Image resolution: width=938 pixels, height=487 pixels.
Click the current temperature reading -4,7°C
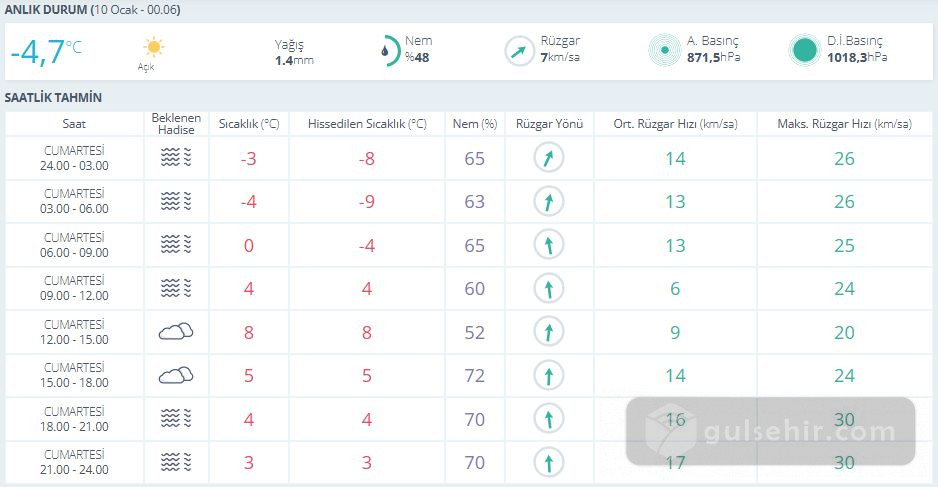46,51
